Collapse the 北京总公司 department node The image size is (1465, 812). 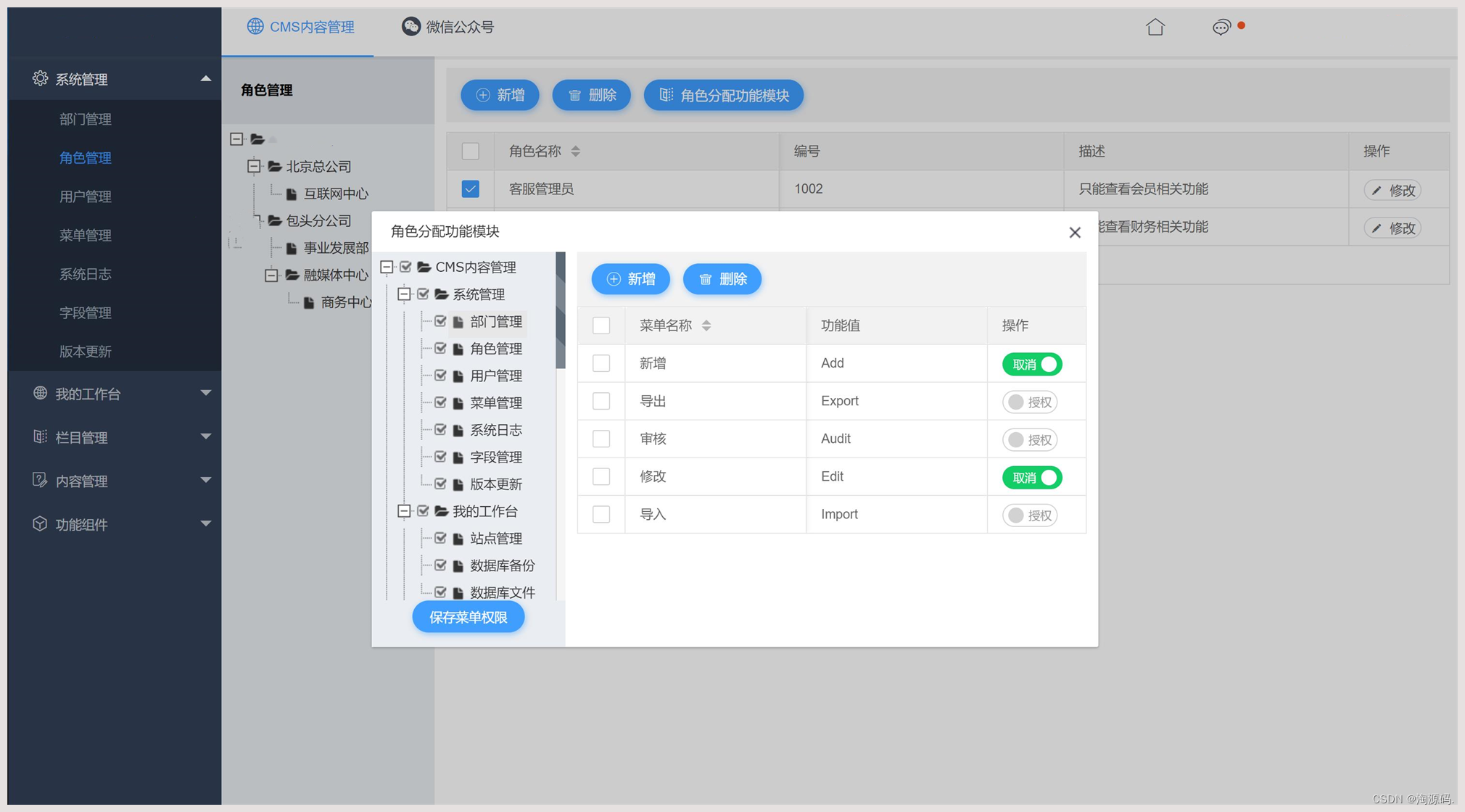[254, 167]
